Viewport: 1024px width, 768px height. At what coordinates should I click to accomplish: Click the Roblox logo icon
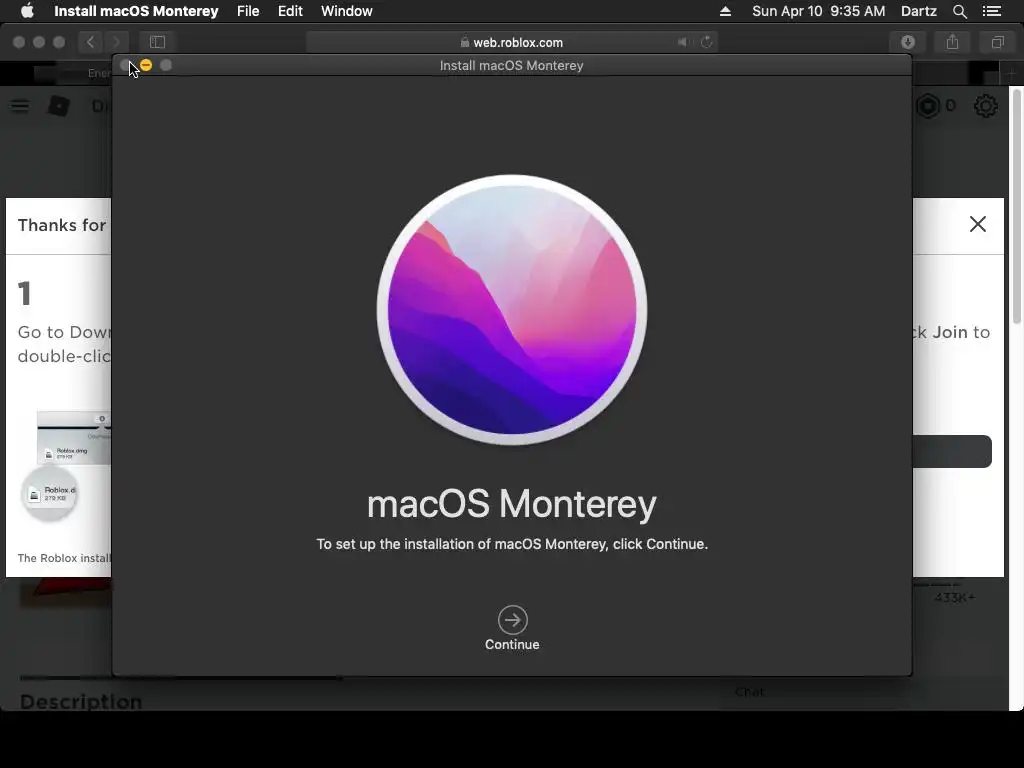pyautogui.click(x=59, y=106)
